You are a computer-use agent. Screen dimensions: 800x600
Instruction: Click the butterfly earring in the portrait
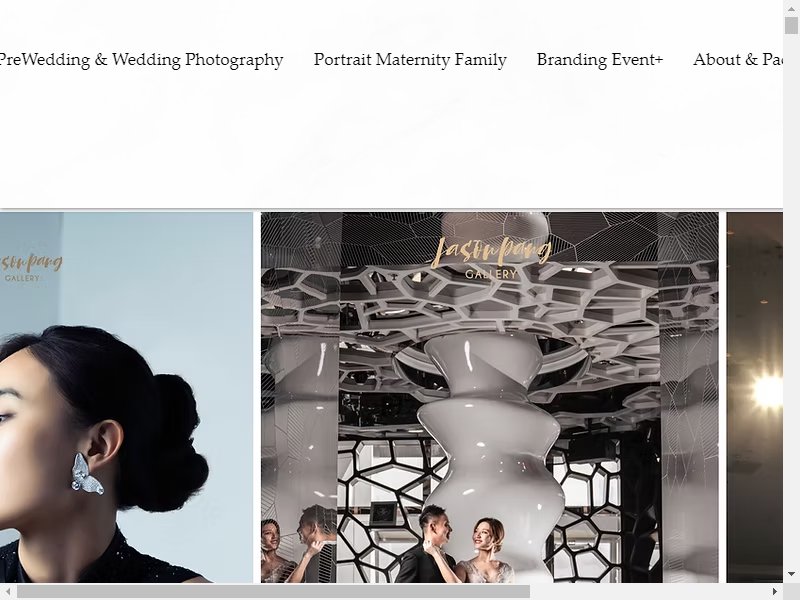coord(87,474)
